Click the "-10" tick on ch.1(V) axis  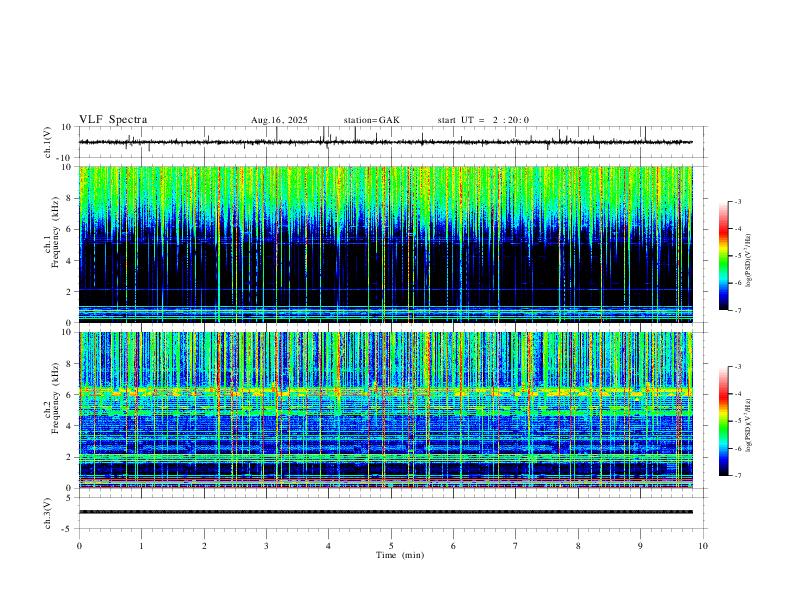tap(66, 158)
